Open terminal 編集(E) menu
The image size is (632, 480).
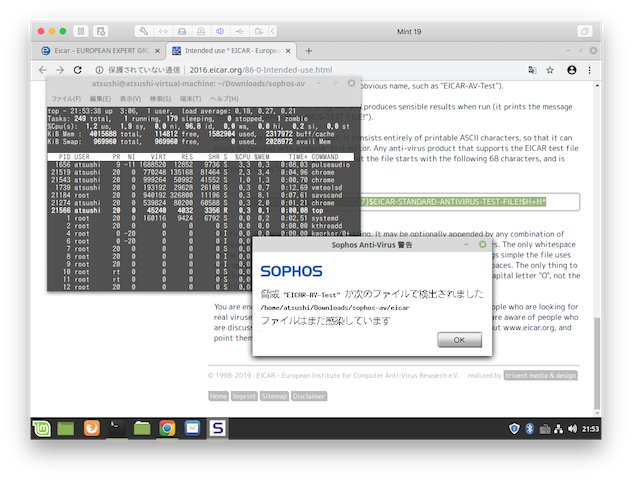[100, 99]
